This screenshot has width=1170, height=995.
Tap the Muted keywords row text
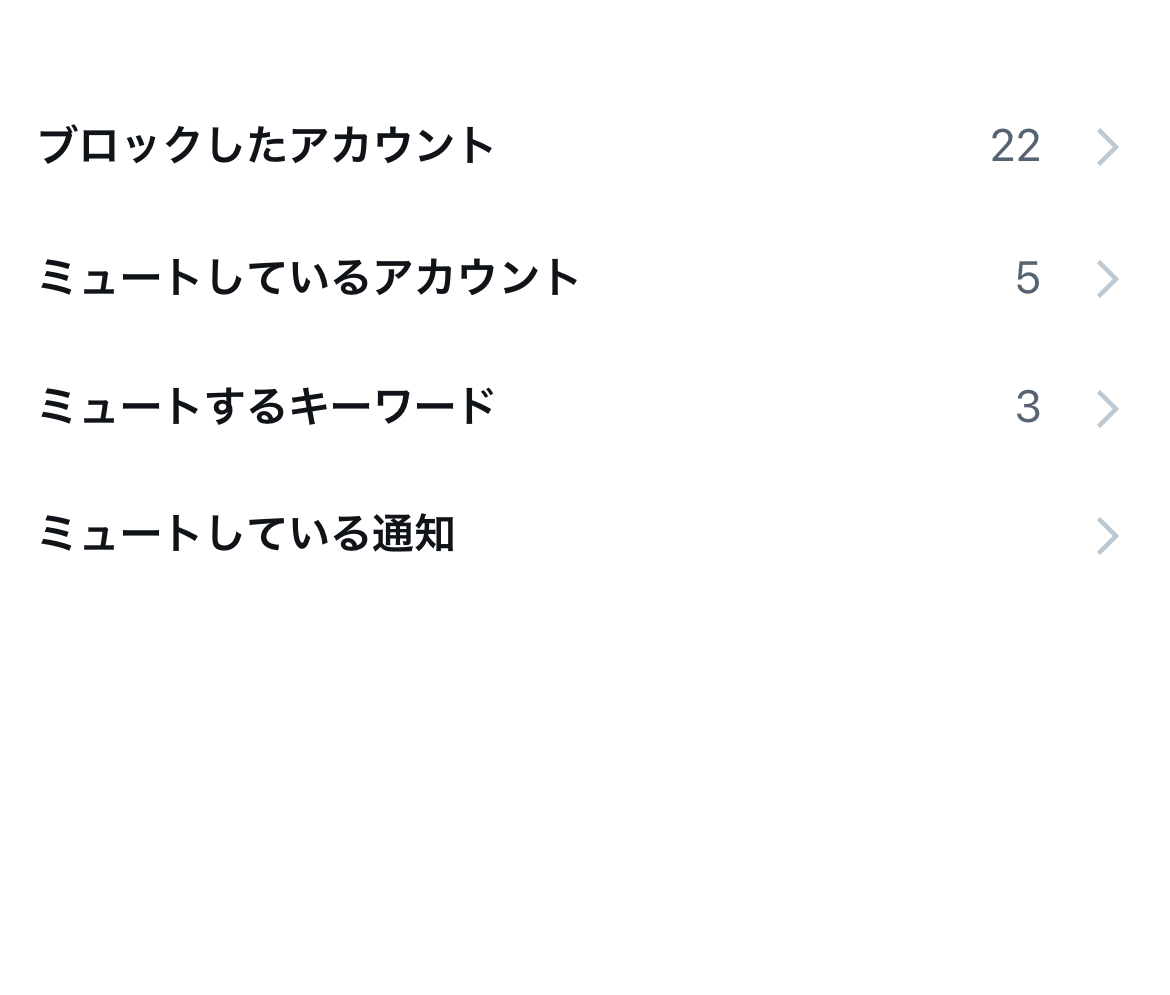click(x=267, y=407)
